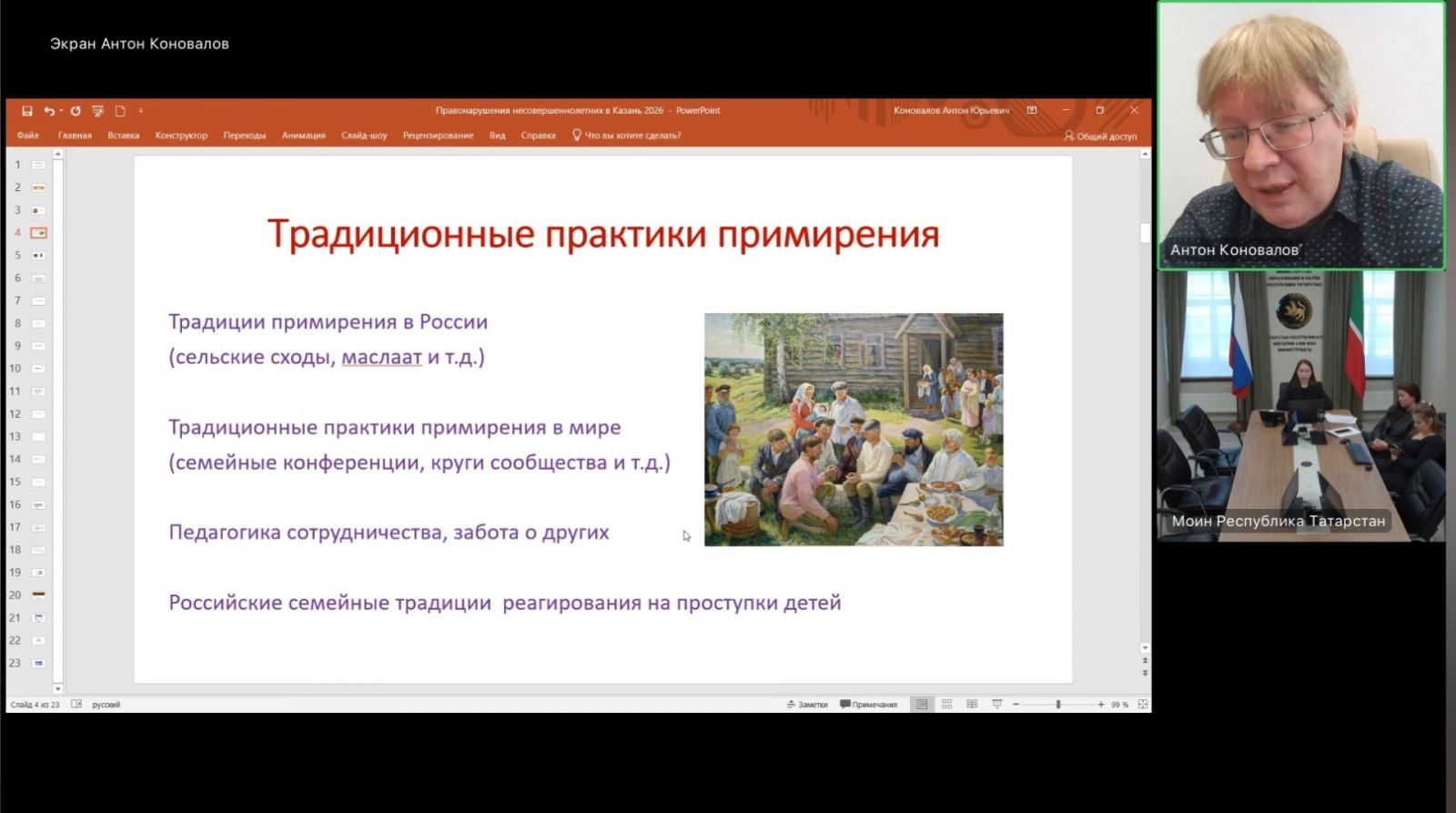Click the Save icon in quick access toolbar

pos(27,111)
